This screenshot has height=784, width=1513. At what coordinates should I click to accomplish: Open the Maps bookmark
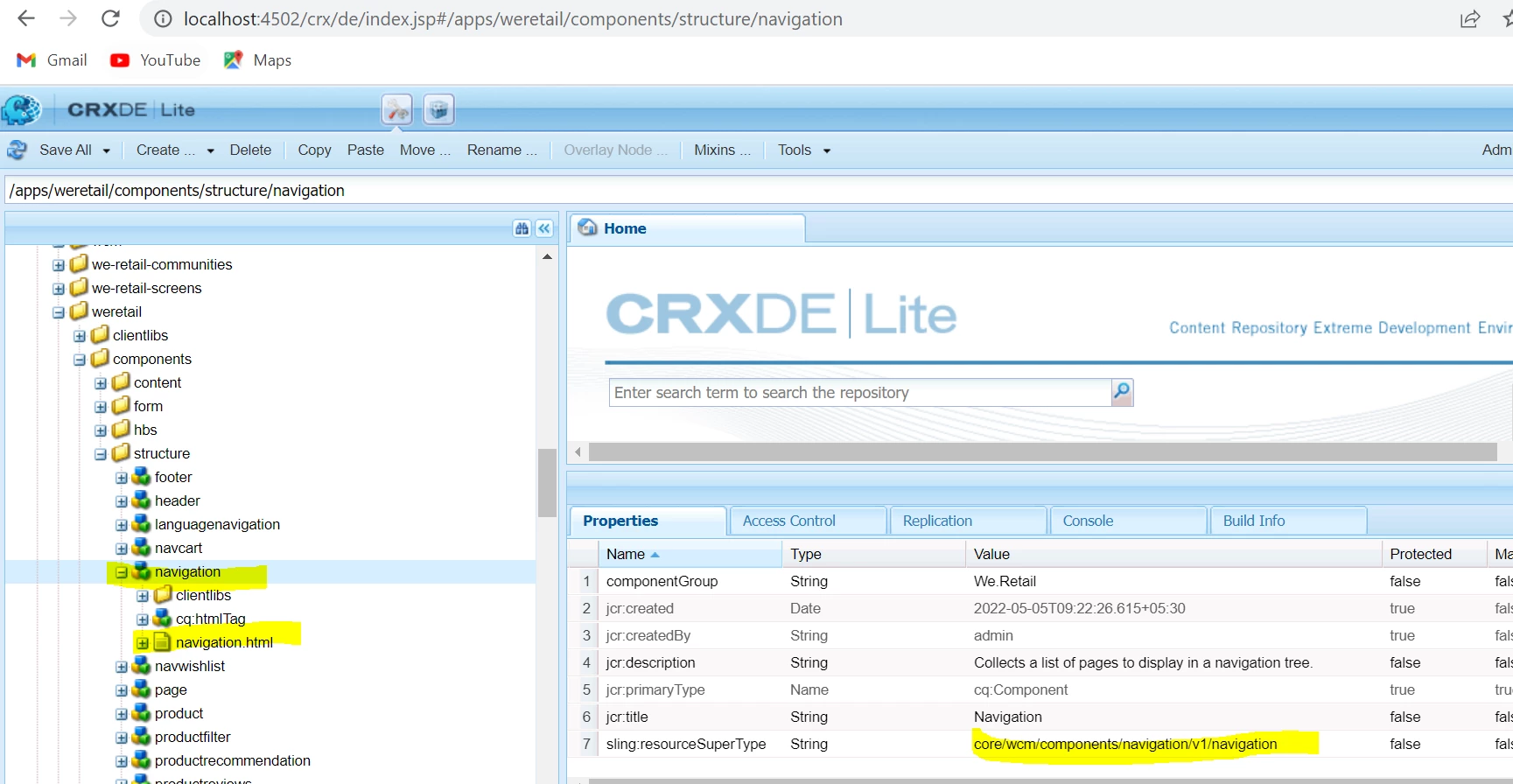pyautogui.click(x=258, y=60)
